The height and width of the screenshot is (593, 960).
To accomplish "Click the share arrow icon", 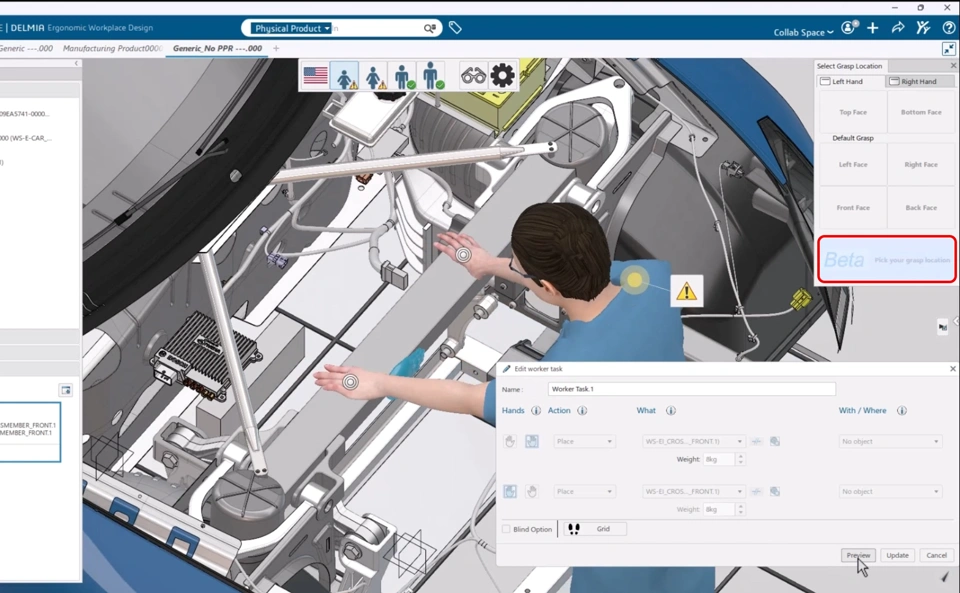I will (898, 28).
